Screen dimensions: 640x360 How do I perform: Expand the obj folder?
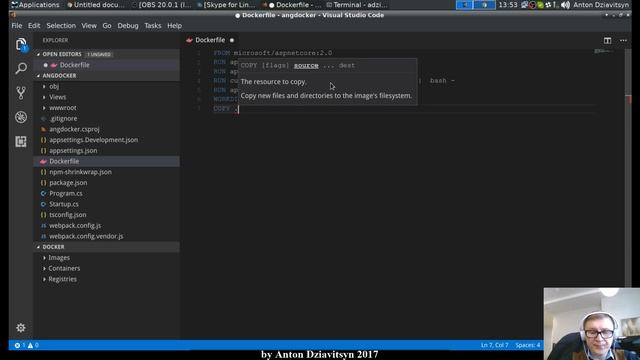point(44,87)
